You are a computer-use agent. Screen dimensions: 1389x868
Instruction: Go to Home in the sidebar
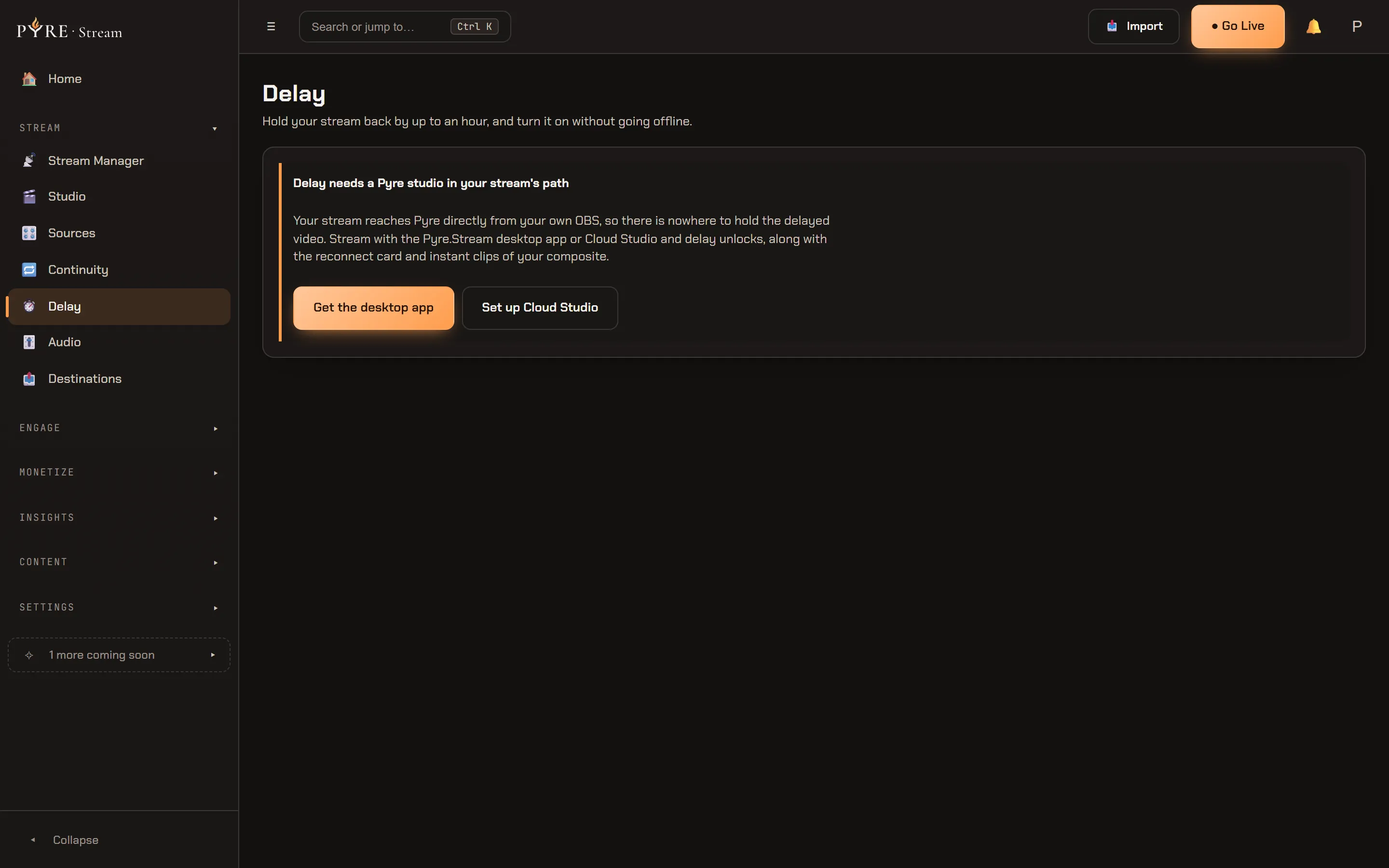tap(119, 79)
